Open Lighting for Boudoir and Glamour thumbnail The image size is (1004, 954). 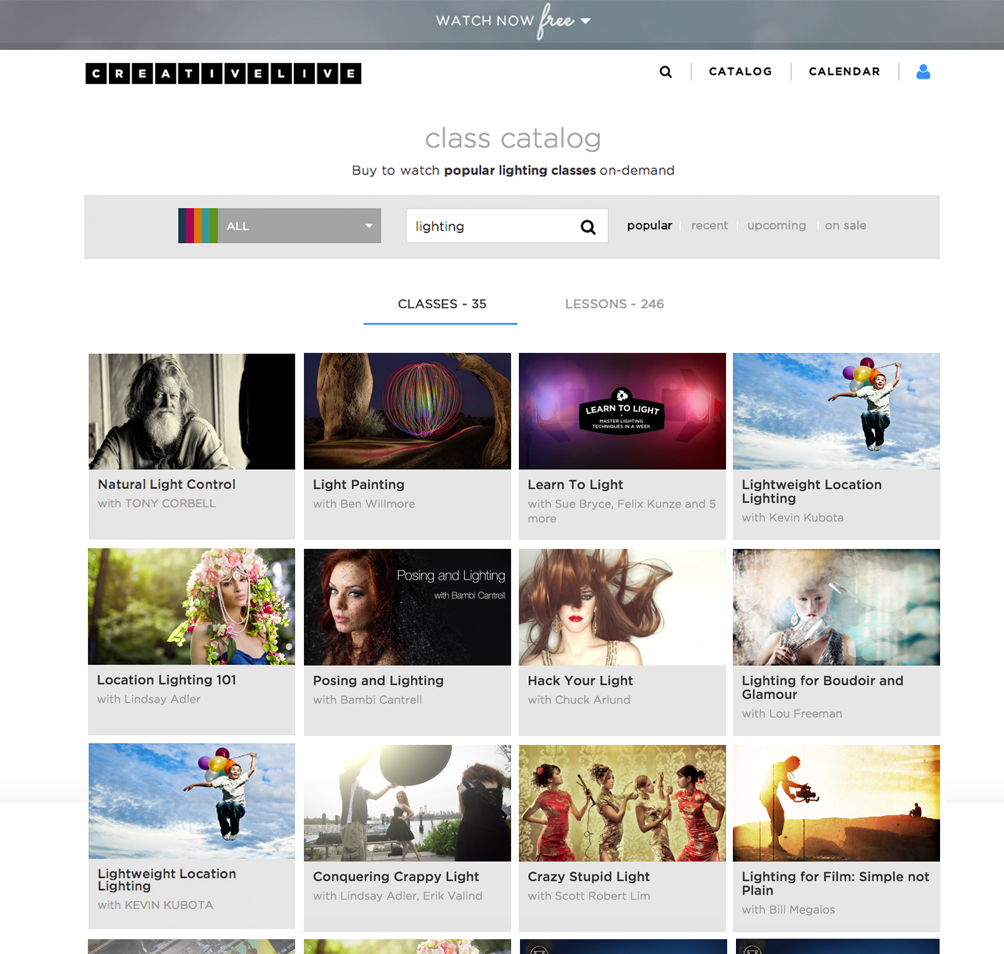(836, 607)
